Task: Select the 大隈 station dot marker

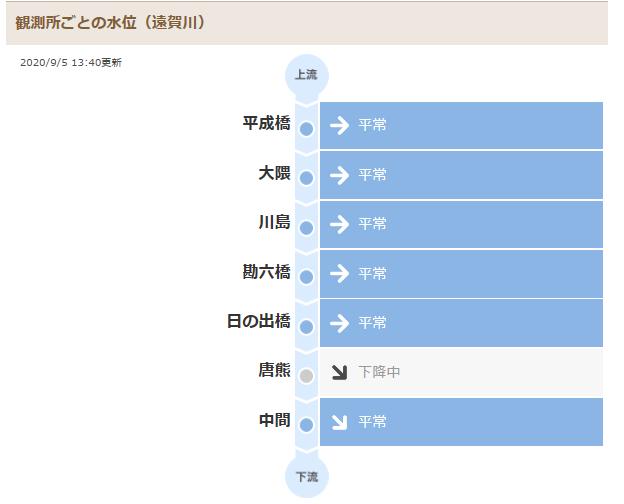Action: pos(306,178)
